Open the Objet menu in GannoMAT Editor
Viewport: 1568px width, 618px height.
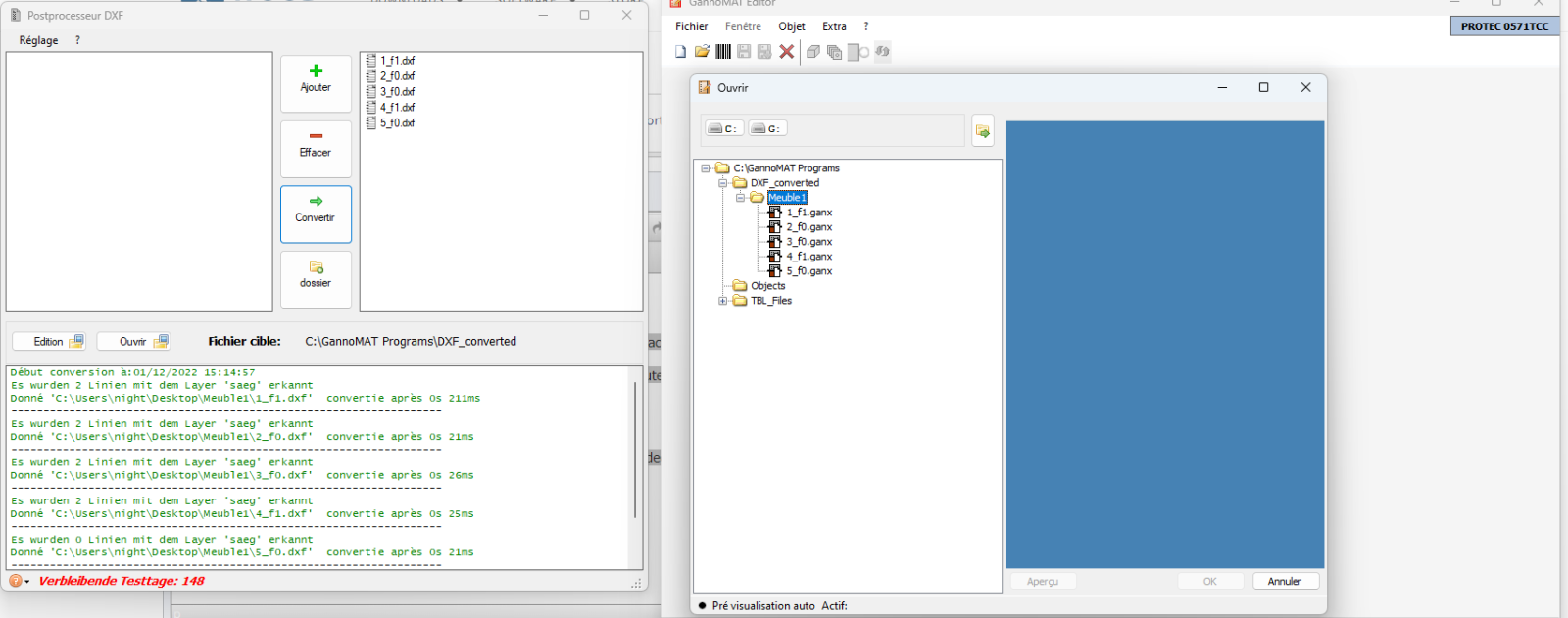(792, 26)
